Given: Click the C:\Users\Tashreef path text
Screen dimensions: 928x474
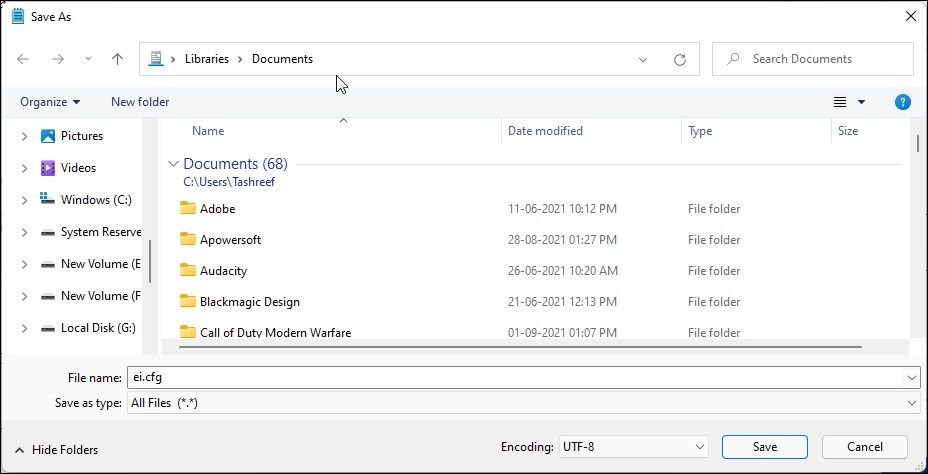Looking at the screenshot, I should tap(229, 182).
